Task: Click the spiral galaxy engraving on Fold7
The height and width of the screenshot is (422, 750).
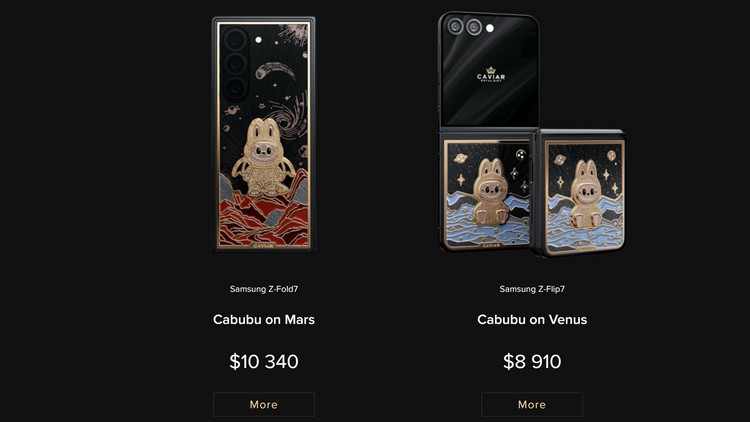Action: click(292, 115)
